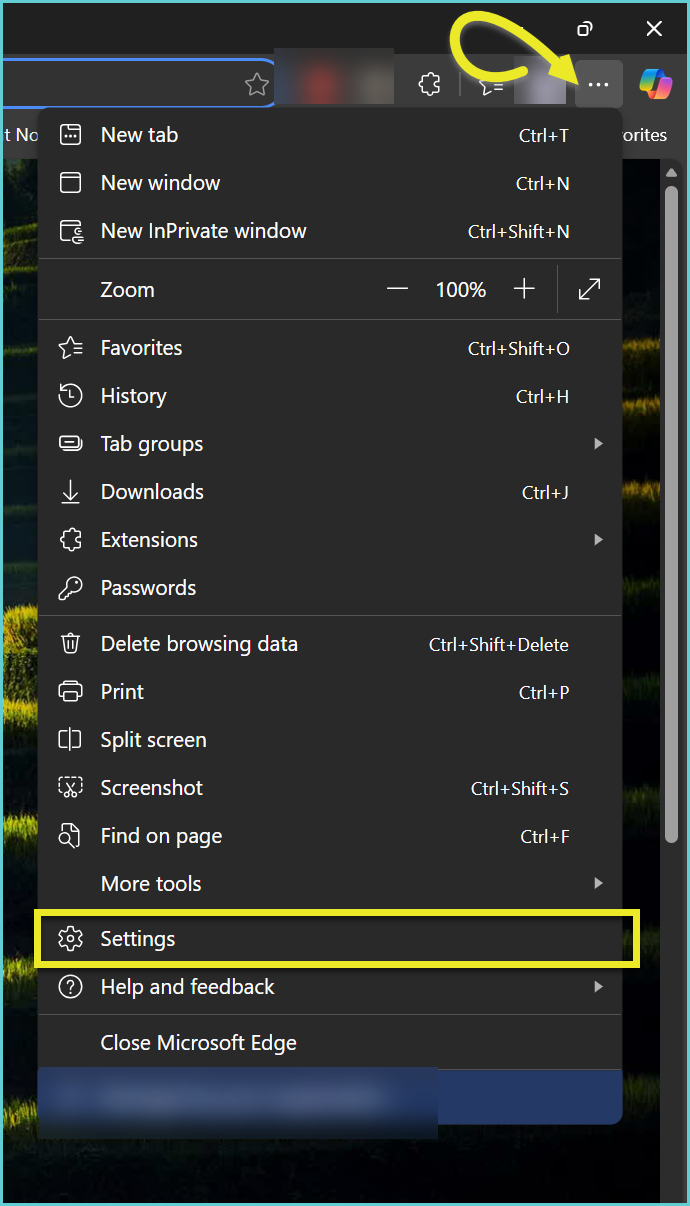Image resolution: width=690 pixels, height=1206 pixels.
Task: Open the Copilot icon in the toolbar
Action: [655, 85]
